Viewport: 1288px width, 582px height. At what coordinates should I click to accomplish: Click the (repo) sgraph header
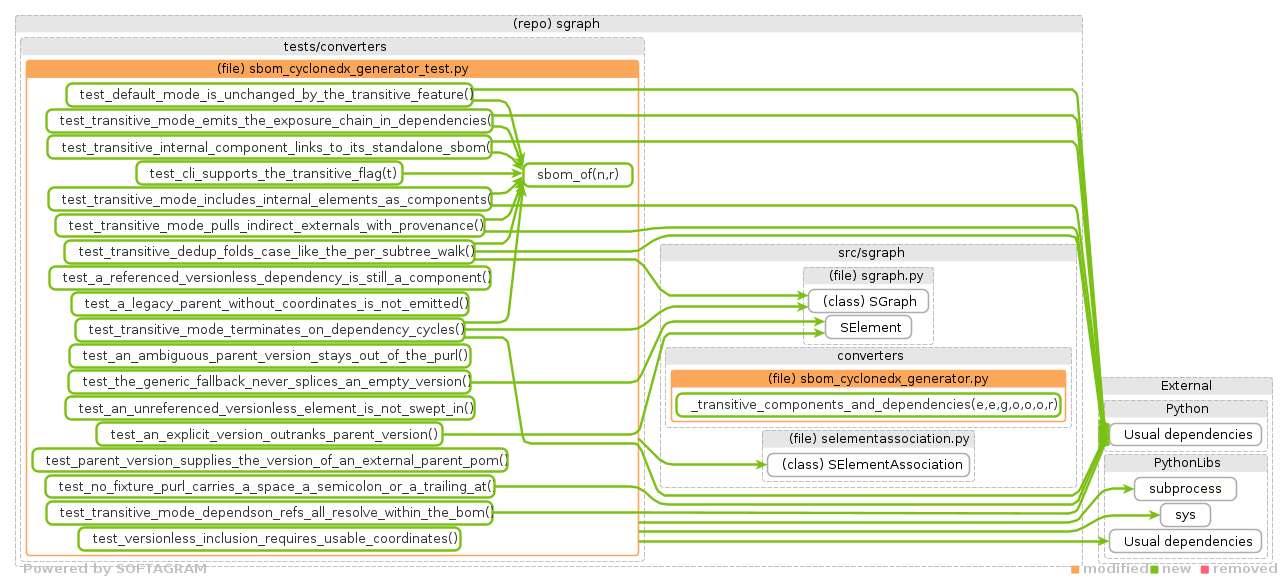click(x=549, y=24)
